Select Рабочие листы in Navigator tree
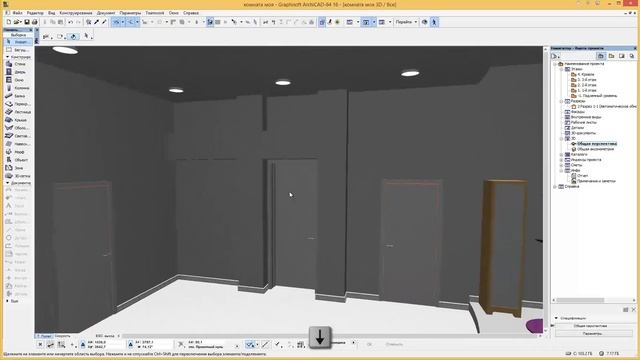Screen dimensions: 640x360 583,122
